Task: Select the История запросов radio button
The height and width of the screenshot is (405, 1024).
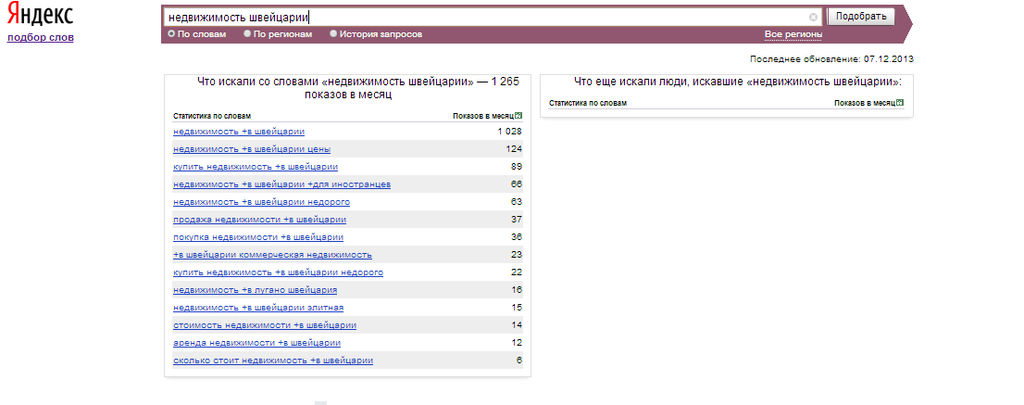Action: click(x=334, y=34)
